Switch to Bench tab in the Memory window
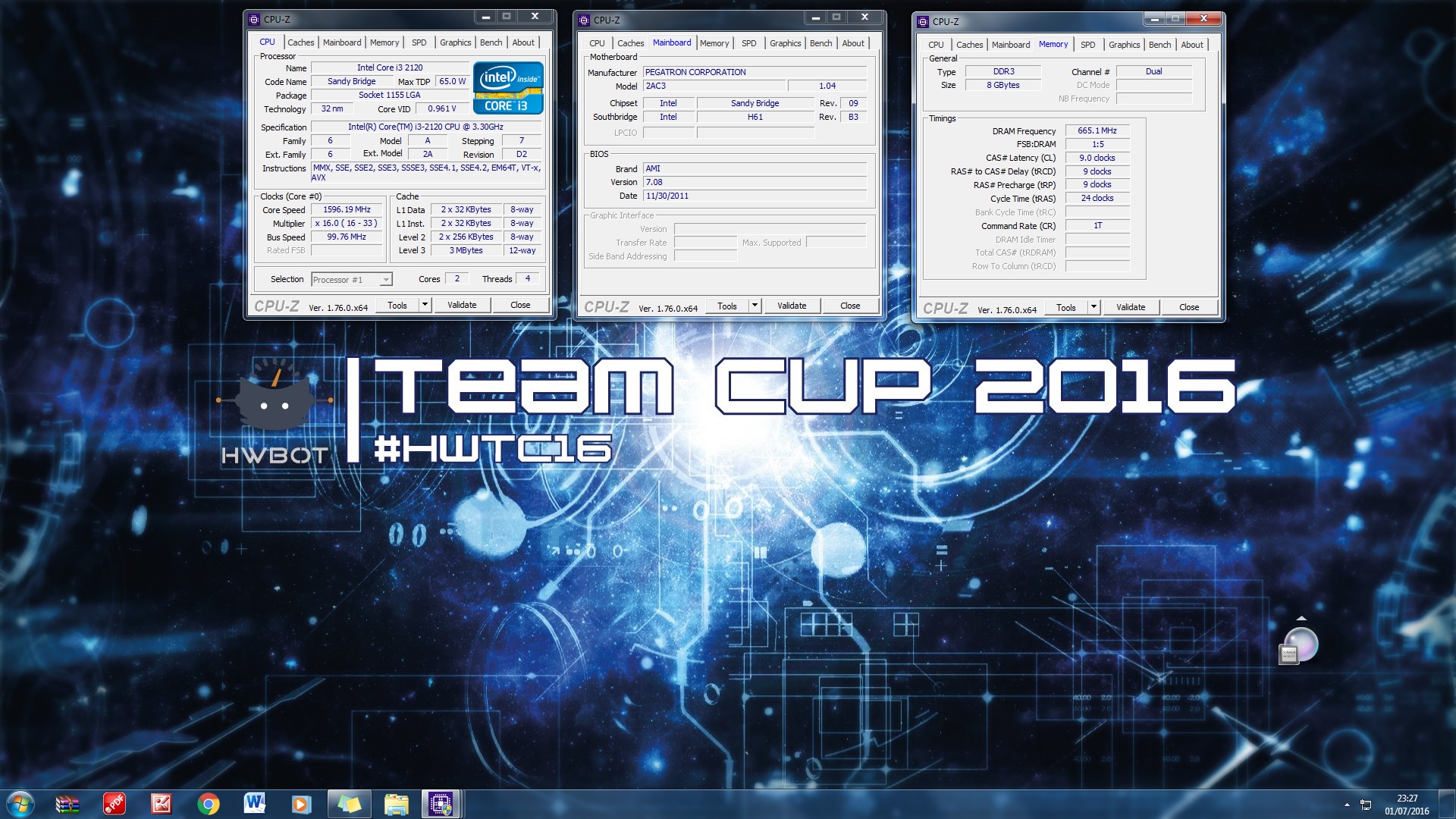 pos(1159,45)
